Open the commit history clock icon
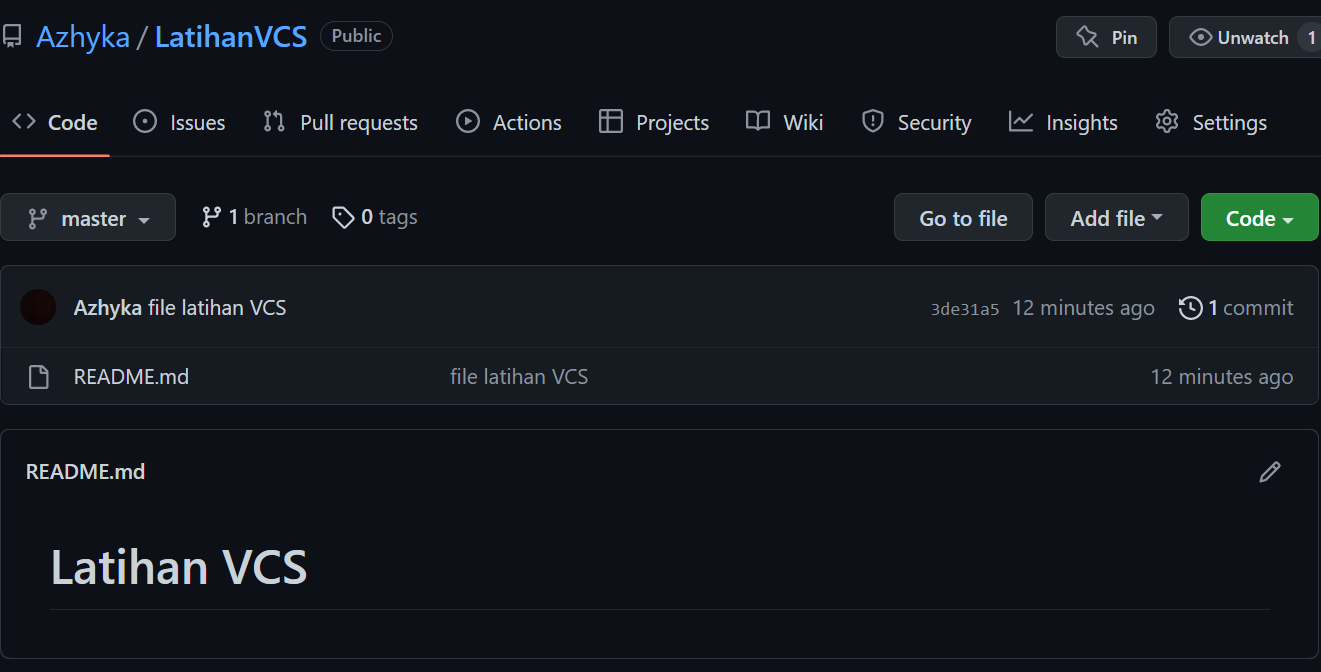 tap(1191, 308)
